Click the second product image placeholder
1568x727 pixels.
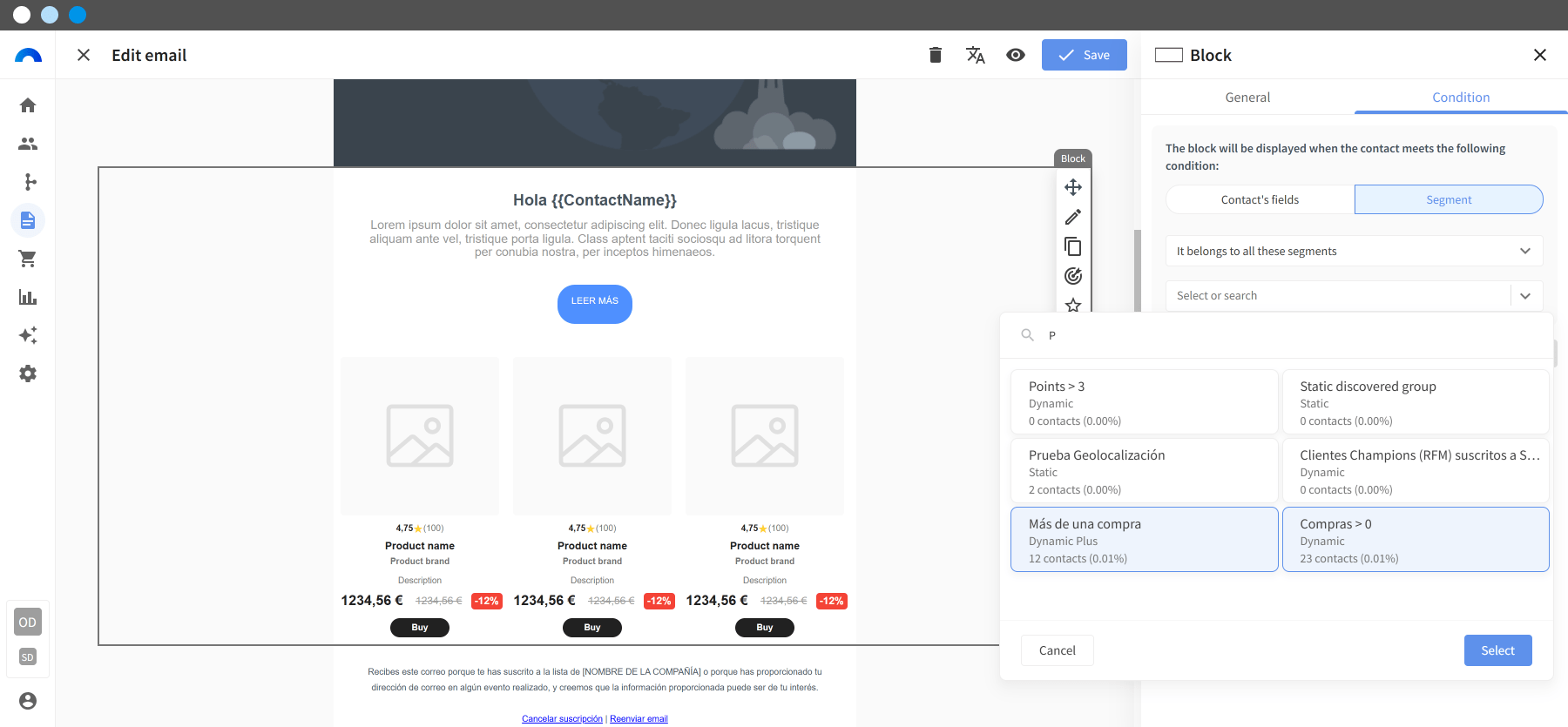pos(592,435)
